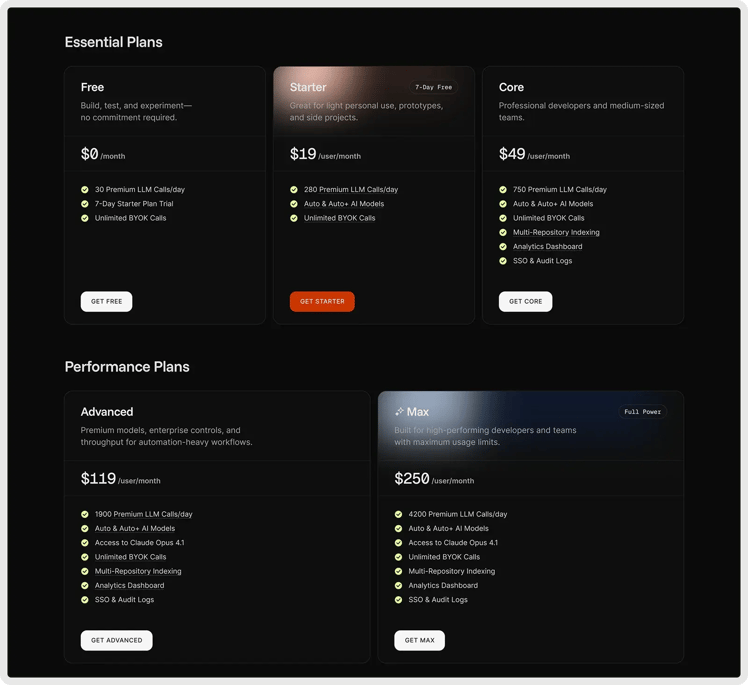Viewport: 748px width, 685px height.
Task: Click the $0 /month price
Action: pos(103,154)
